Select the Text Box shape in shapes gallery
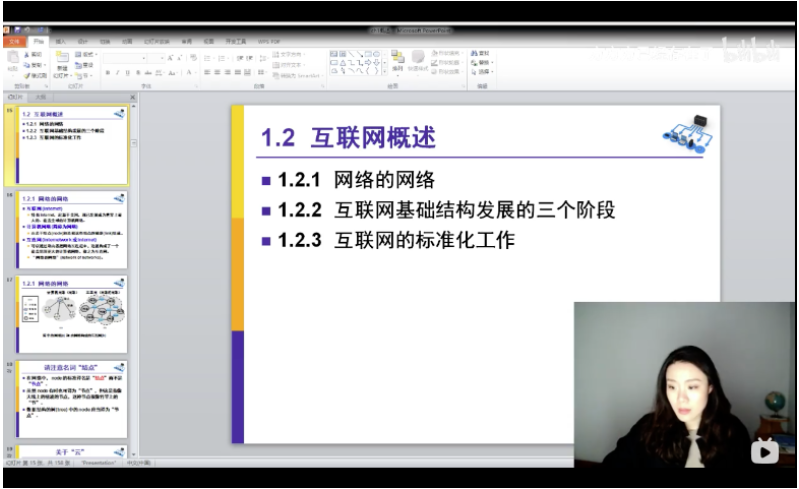 pos(334,53)
